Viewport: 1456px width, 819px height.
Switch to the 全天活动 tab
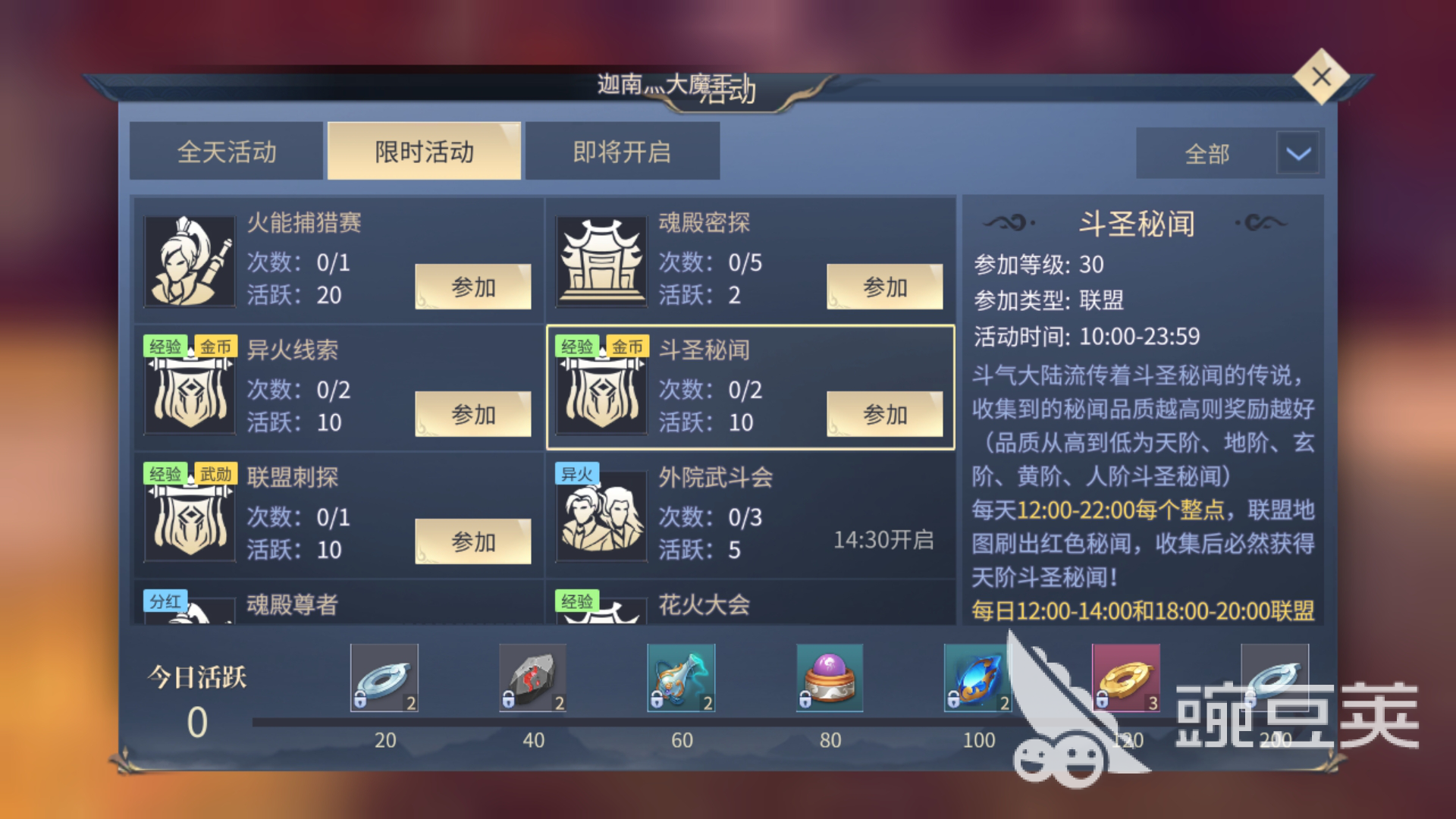(x=227, y=151)
